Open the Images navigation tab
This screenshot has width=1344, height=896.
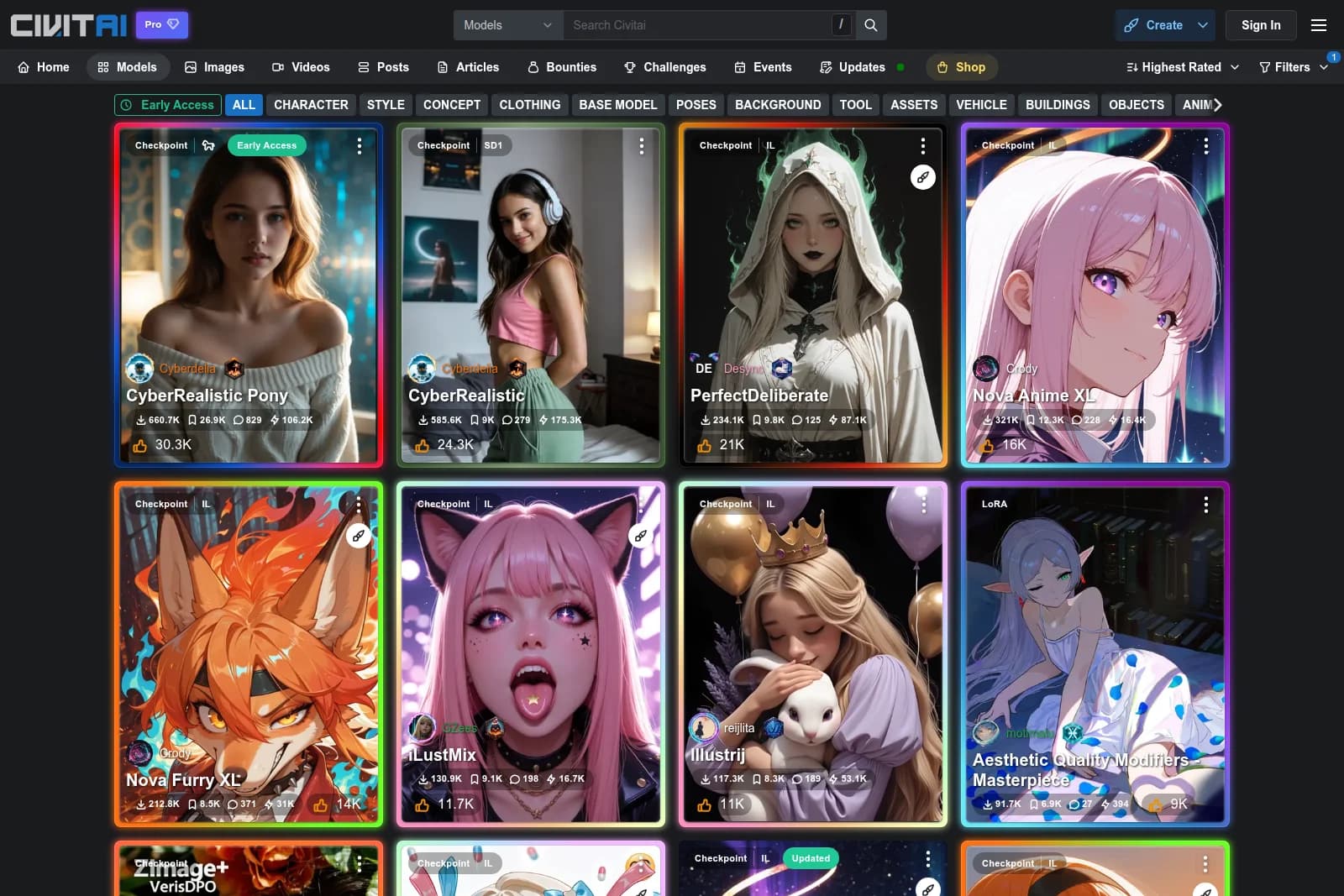pyautogui.click(x=215, y=67)
